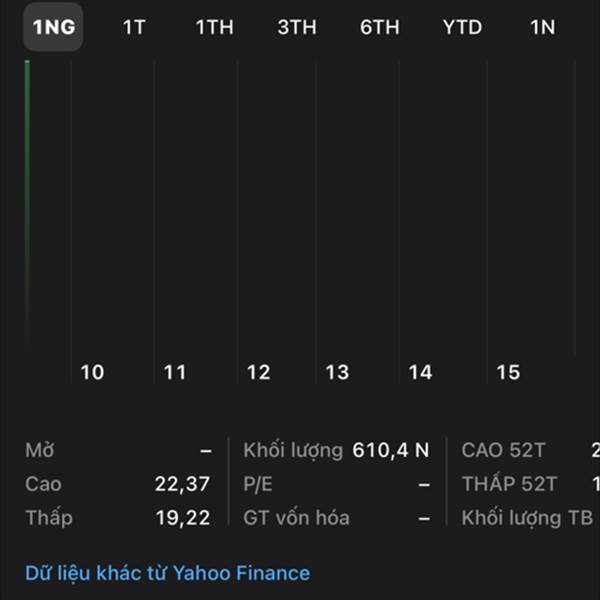Click the Cao value 22,37

tap(182, 484)
